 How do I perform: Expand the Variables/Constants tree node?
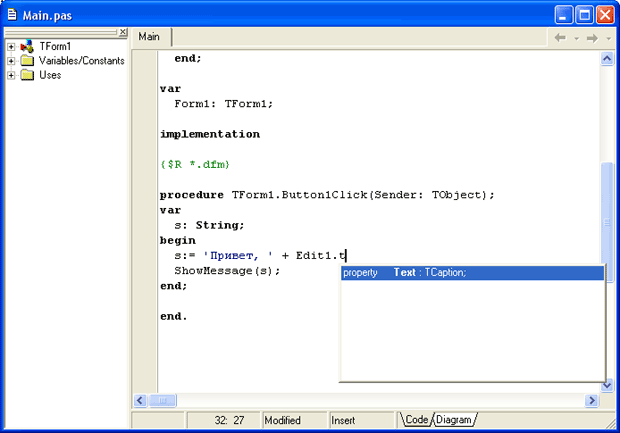(x=11, y=61)
